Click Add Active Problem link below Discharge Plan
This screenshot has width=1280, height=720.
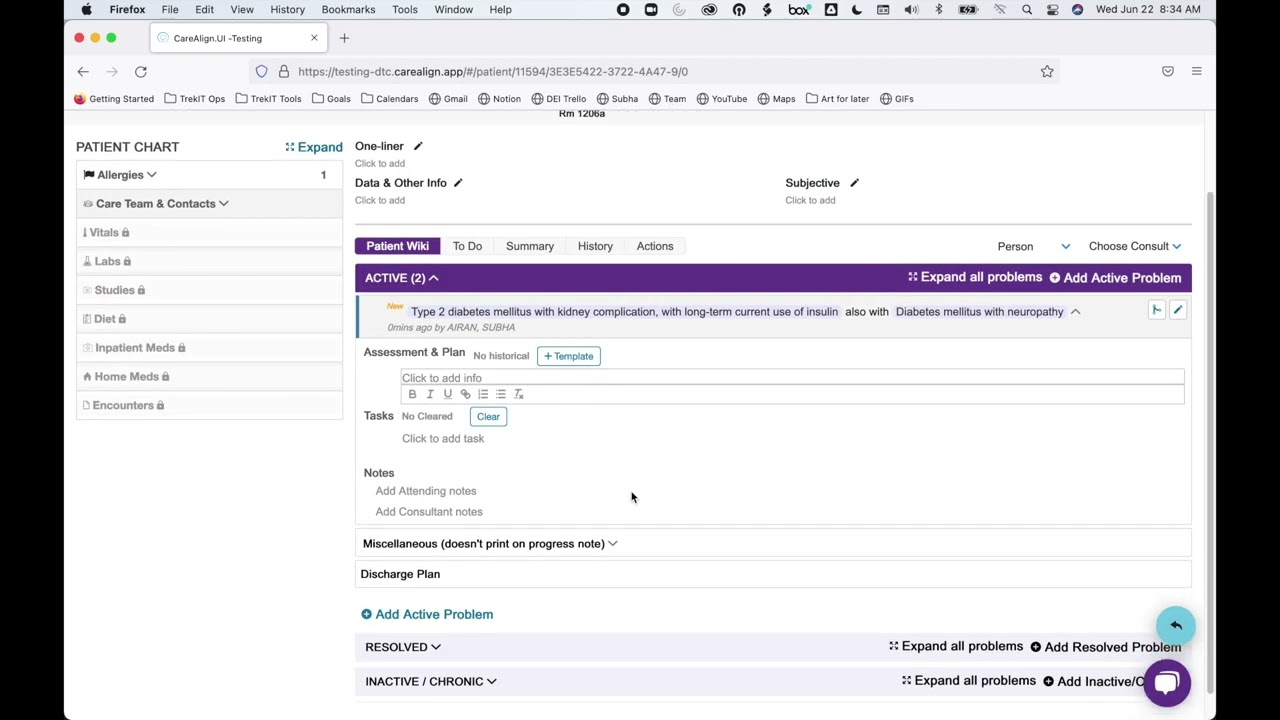[x=427, y=614]
